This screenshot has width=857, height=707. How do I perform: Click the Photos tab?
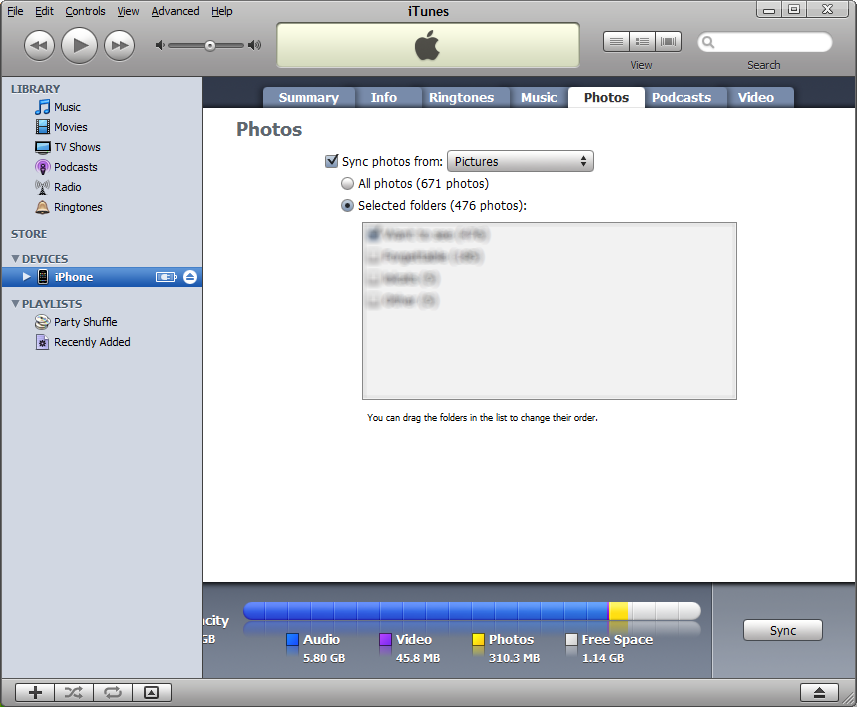pos(606,97)
